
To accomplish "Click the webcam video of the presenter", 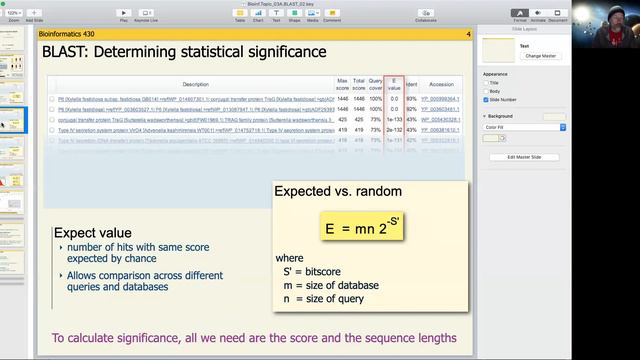I will click(606, 24).
